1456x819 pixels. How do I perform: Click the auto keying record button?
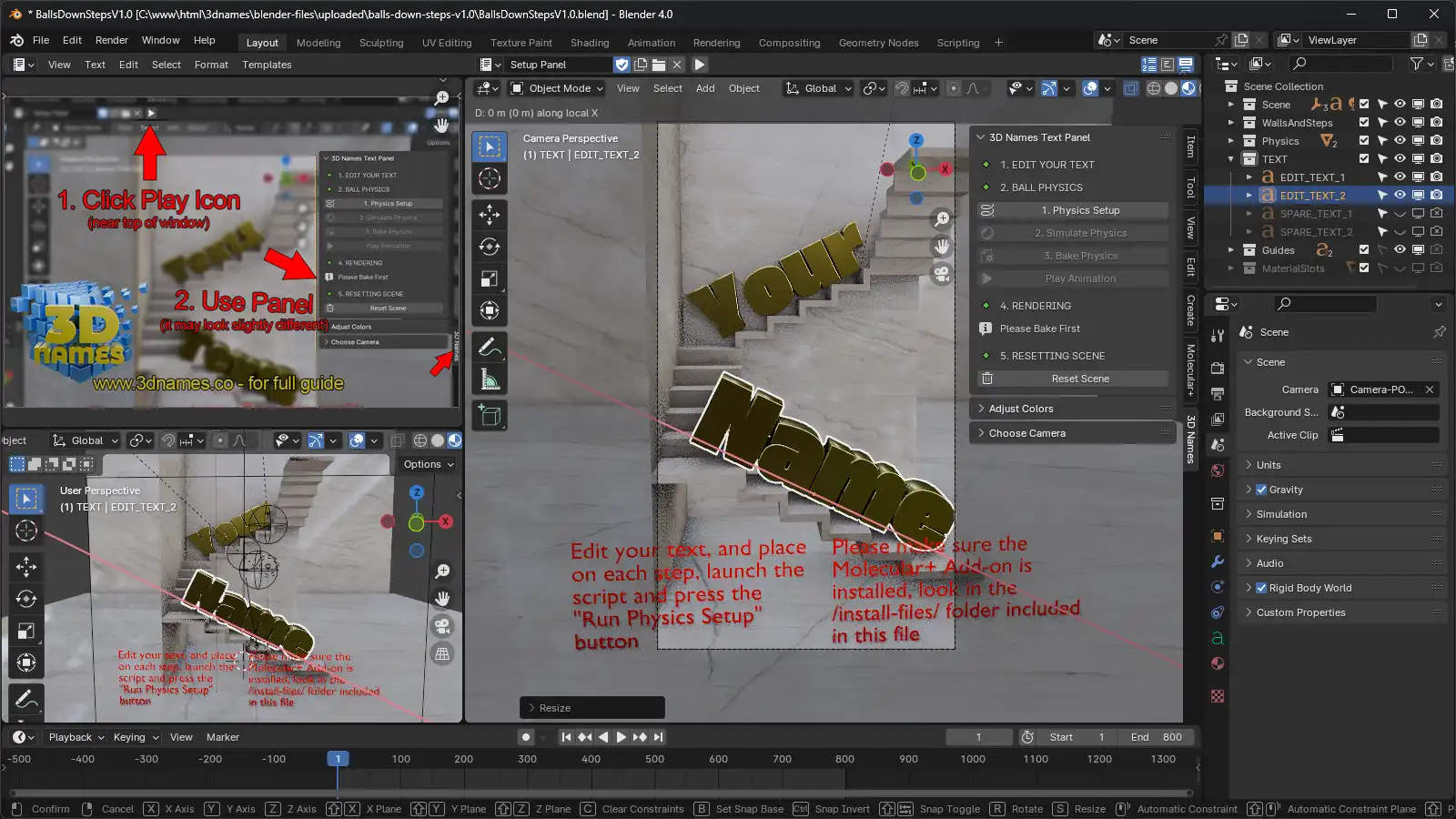pyautogui.click(x=526, y=737)
